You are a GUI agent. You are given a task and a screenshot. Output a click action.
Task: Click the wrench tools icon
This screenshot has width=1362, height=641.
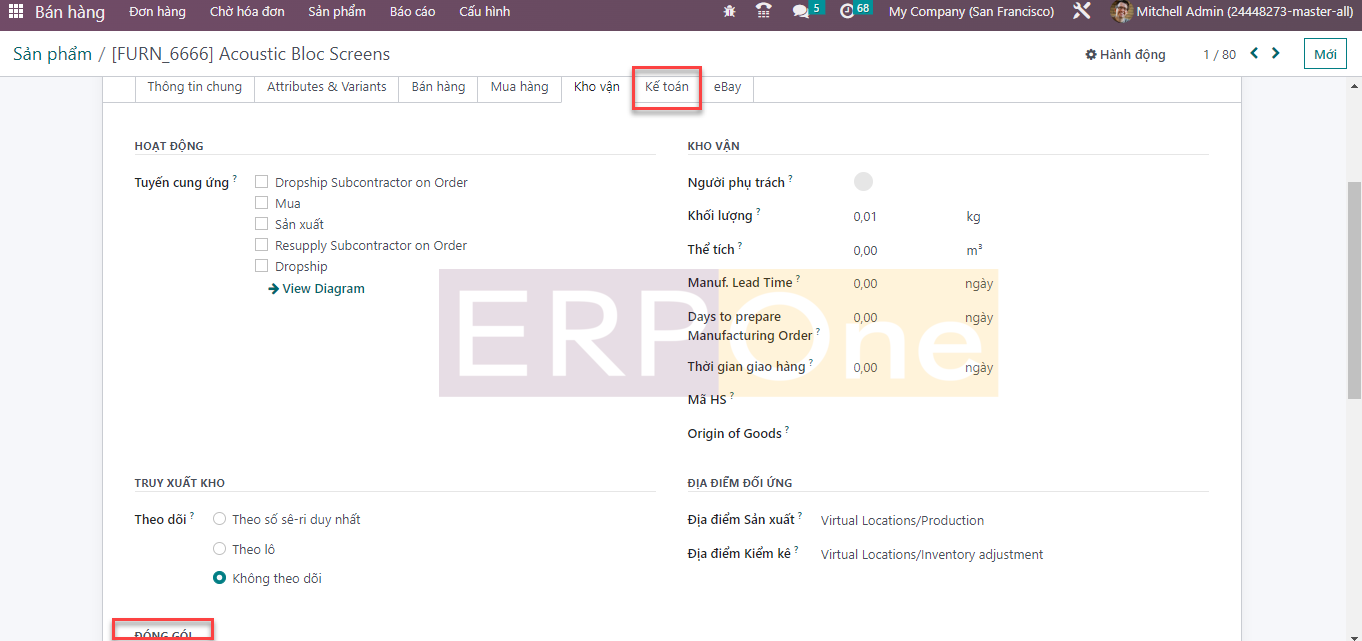[x=1081, y=12]
